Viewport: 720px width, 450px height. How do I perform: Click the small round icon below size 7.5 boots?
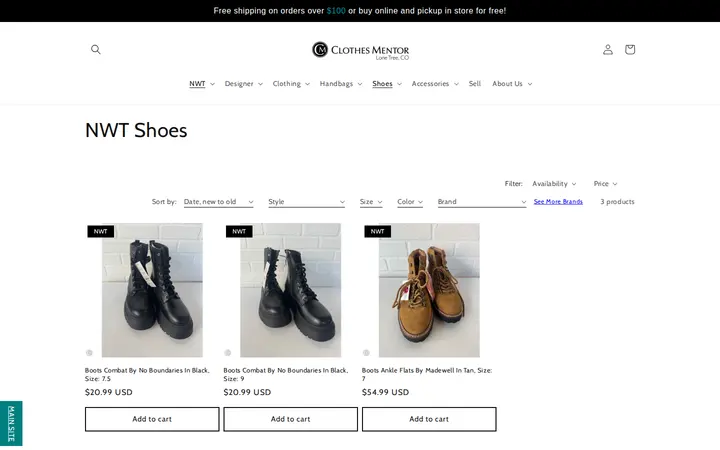(89, 353)
